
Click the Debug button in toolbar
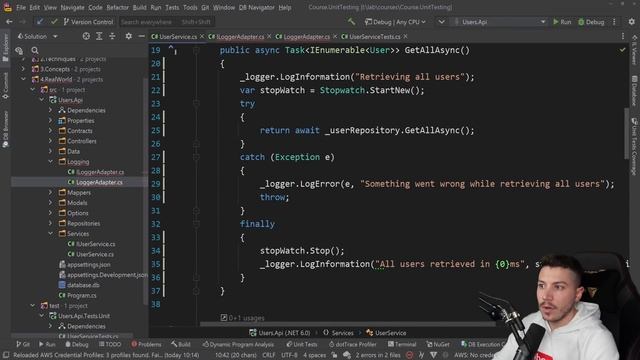pos(591,22)
